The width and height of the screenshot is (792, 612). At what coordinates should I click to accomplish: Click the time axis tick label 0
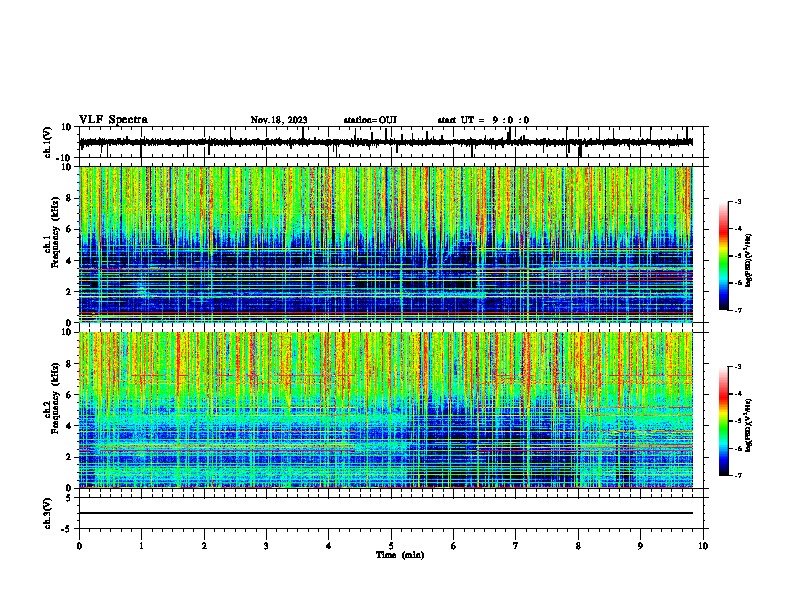point(79,546)
